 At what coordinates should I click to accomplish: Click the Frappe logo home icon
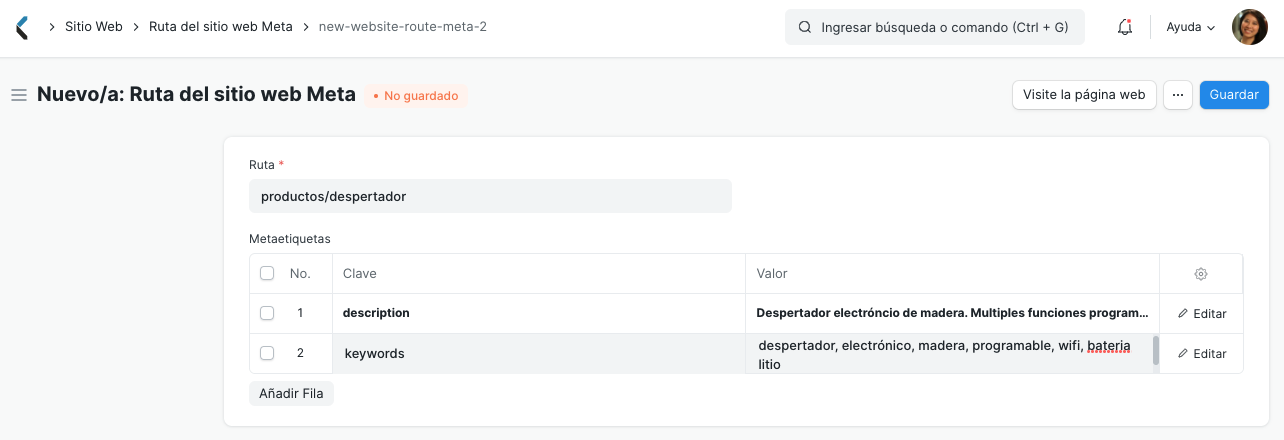click(23, 27)
